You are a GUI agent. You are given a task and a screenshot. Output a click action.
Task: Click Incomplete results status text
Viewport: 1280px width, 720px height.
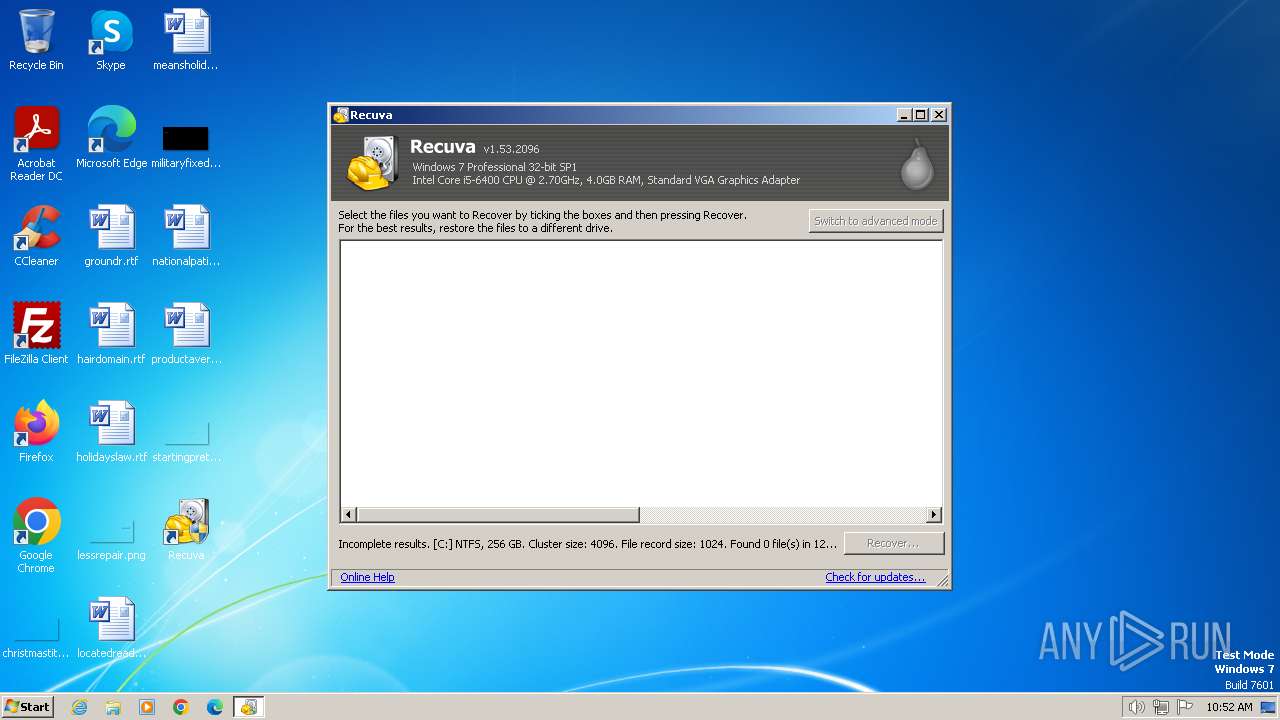point(587,544)
